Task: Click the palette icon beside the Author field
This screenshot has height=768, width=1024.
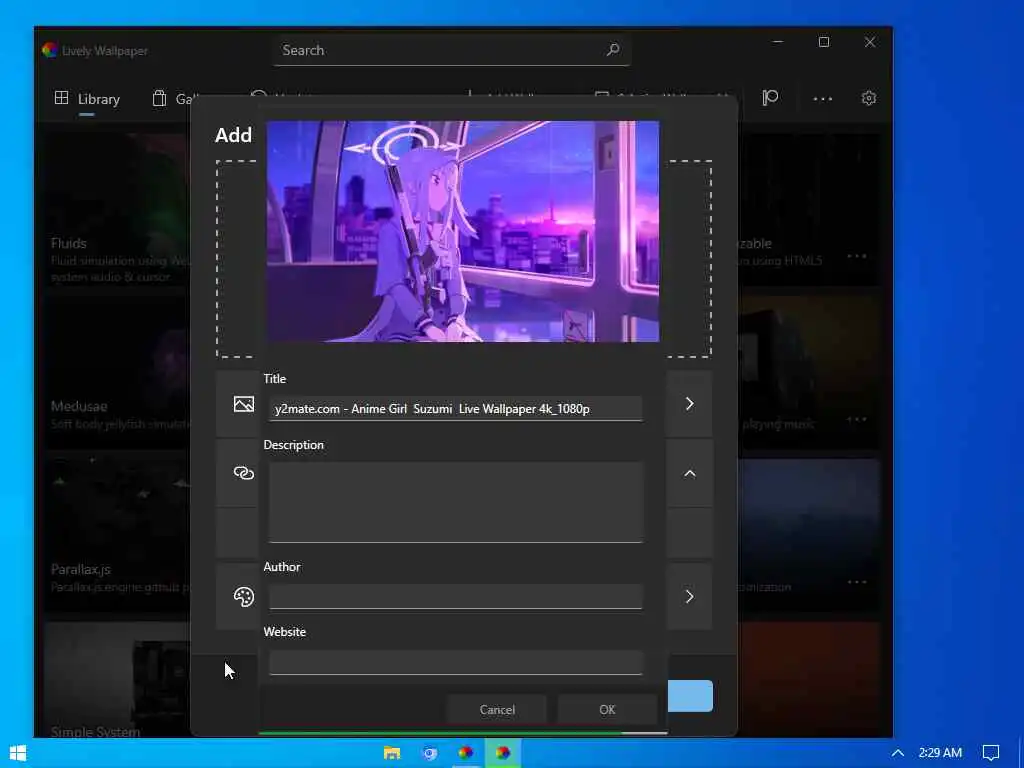Action: pyautogui.click(x=244, y=596)
